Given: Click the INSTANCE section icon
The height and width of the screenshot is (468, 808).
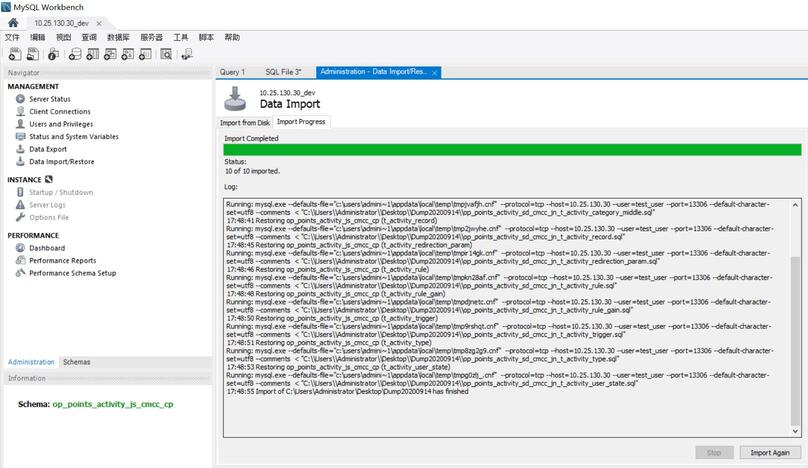Looking at the screenshot, I should coord(48,179).
